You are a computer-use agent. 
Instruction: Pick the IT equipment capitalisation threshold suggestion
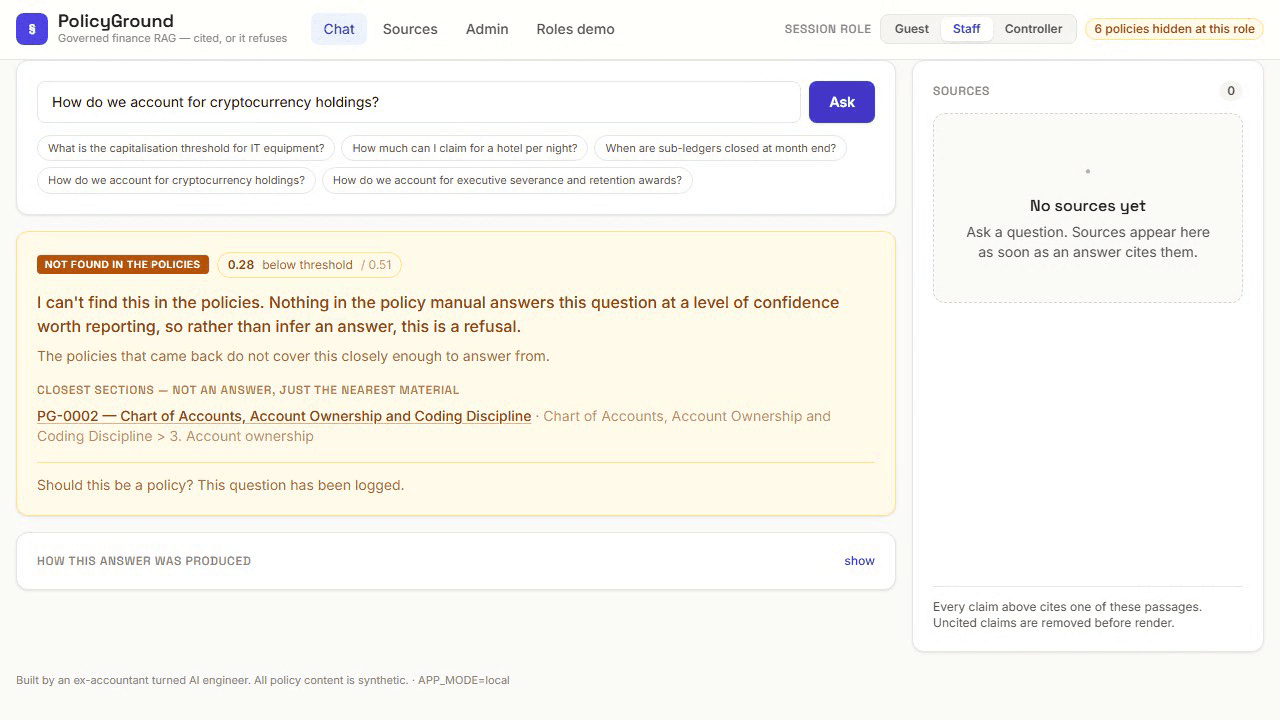point(186,148)
